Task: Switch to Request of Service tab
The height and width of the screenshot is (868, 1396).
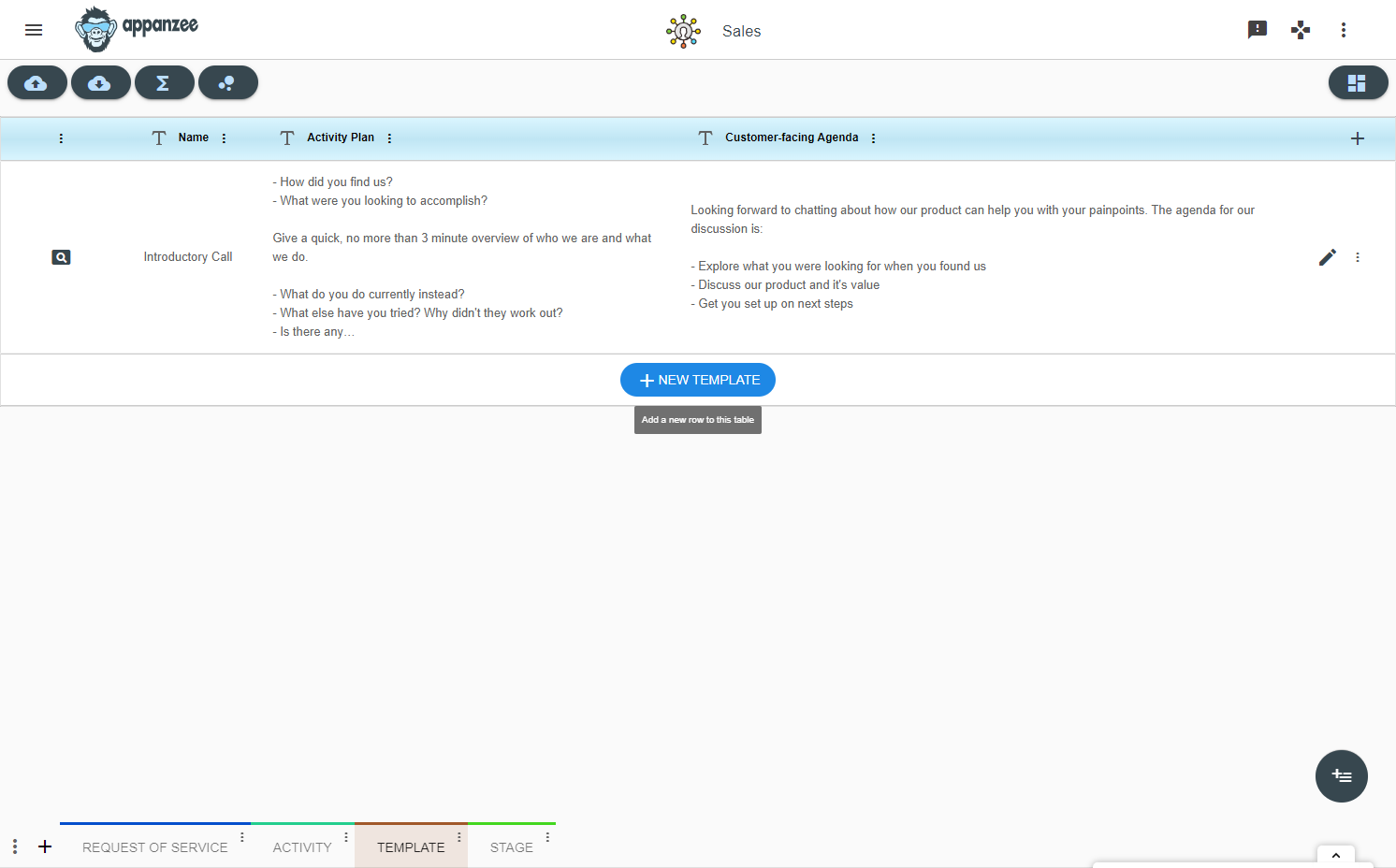Action: [155, 846]
